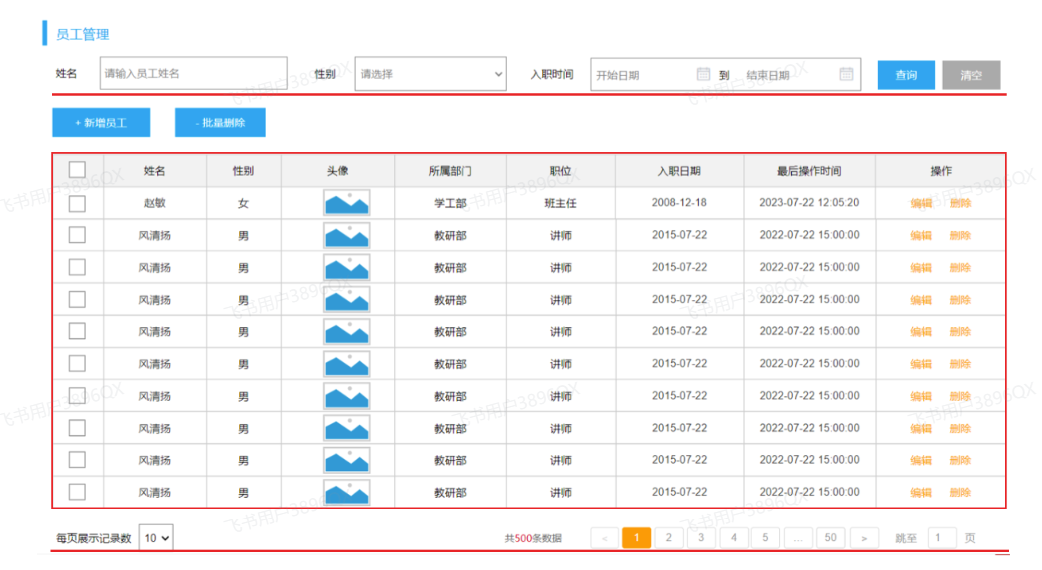Click the 职位 column header
The image size is (1042, 570).
(560, 171)
